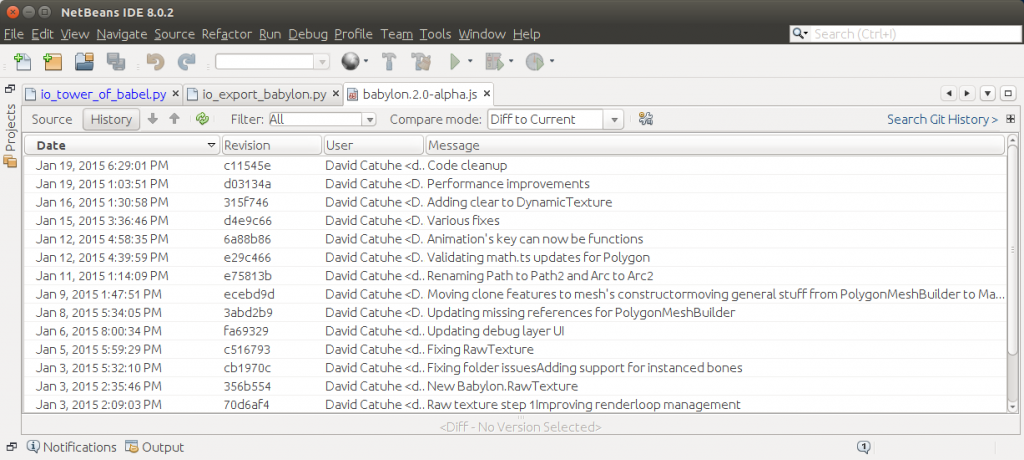Click the Save All toolbar icon

[x=116, y=61]
